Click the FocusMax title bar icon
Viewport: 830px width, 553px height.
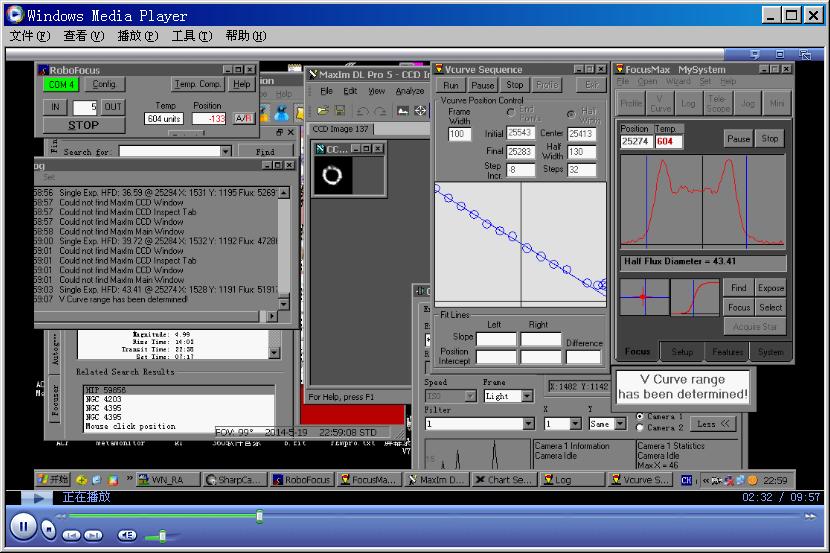619,69
